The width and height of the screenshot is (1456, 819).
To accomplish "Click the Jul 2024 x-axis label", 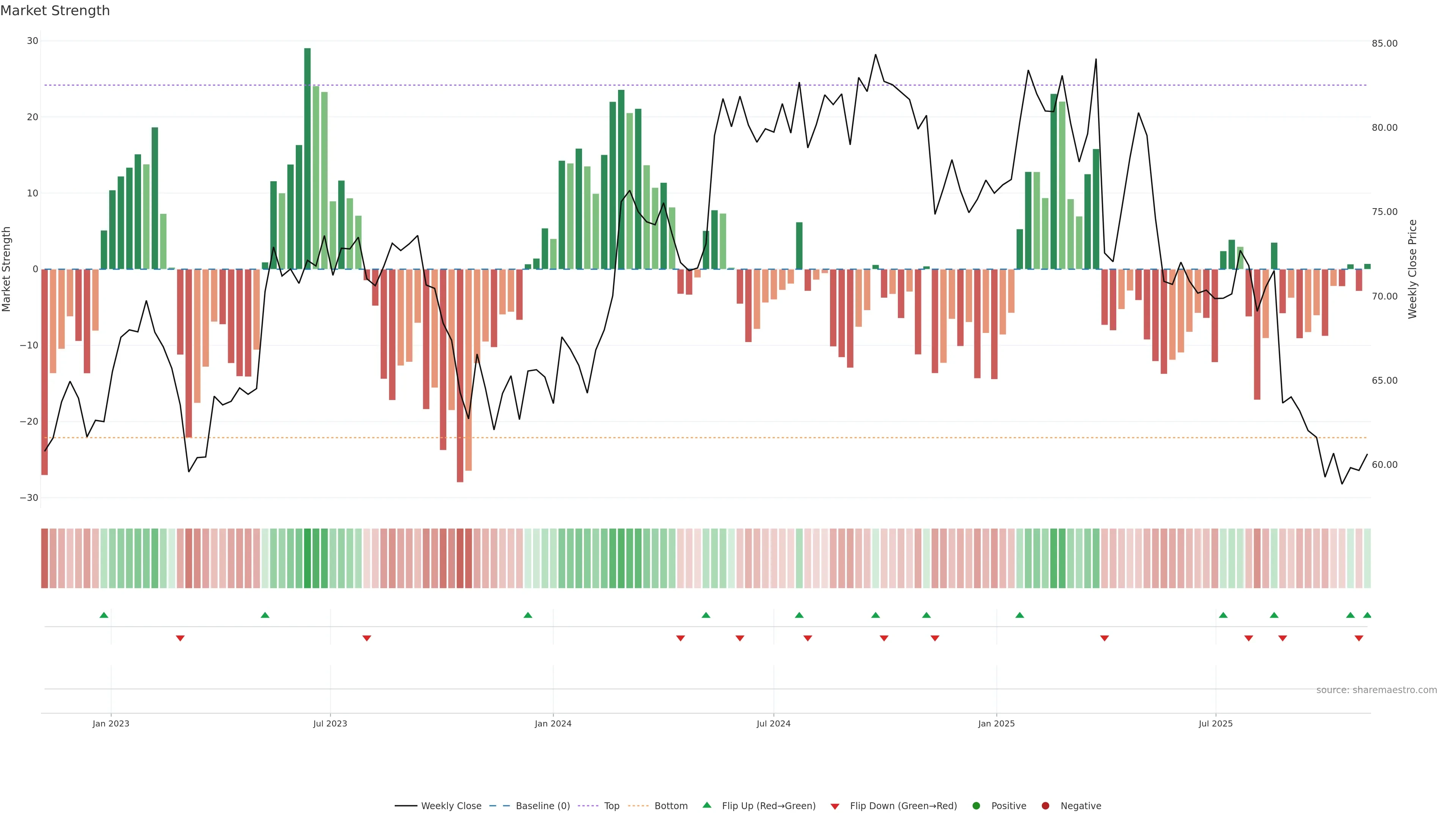I will pos(773,723).
